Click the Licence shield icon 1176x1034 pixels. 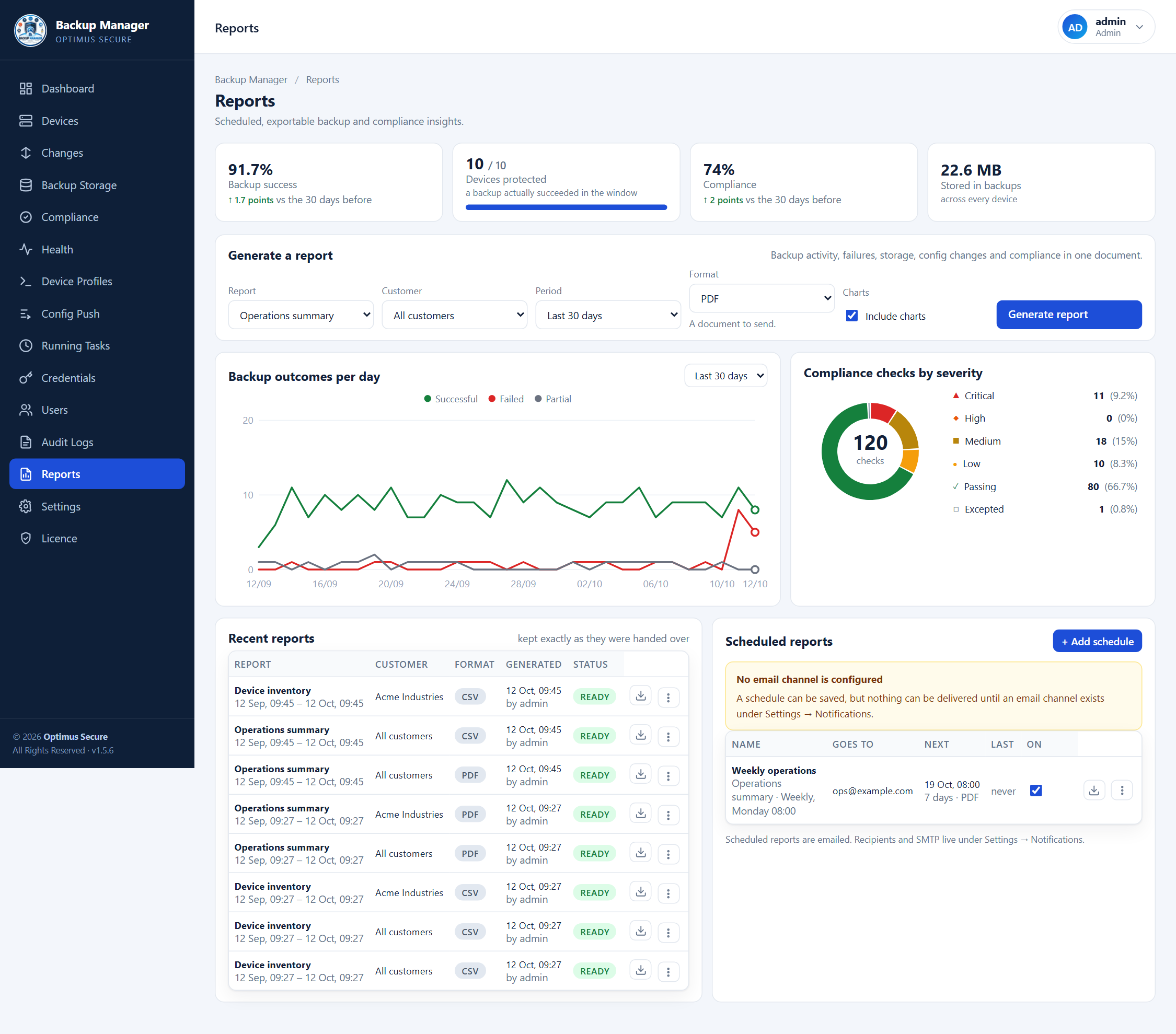[x=26, y=538]
